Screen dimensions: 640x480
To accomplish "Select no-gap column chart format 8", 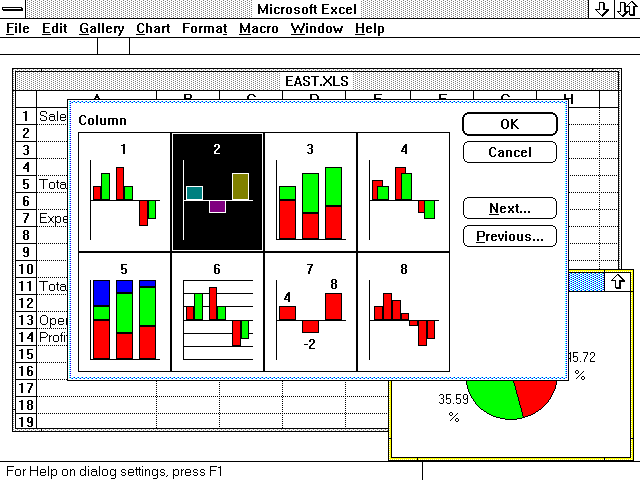I will pos(404,312).
